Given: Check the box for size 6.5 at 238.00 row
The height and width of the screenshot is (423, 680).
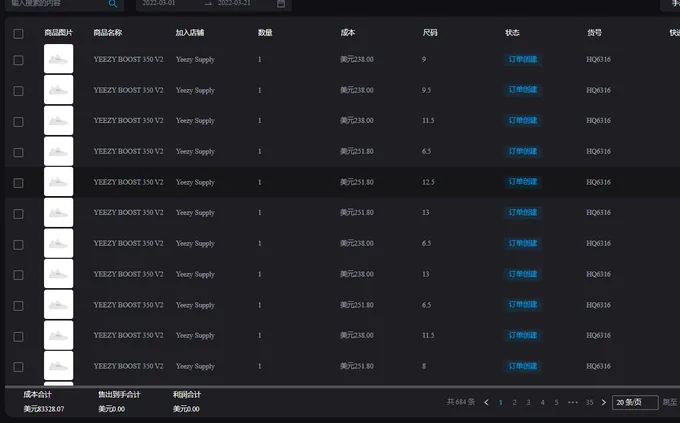Looking at the screenshot, I should pyautogui.click(x=18, y=244).
